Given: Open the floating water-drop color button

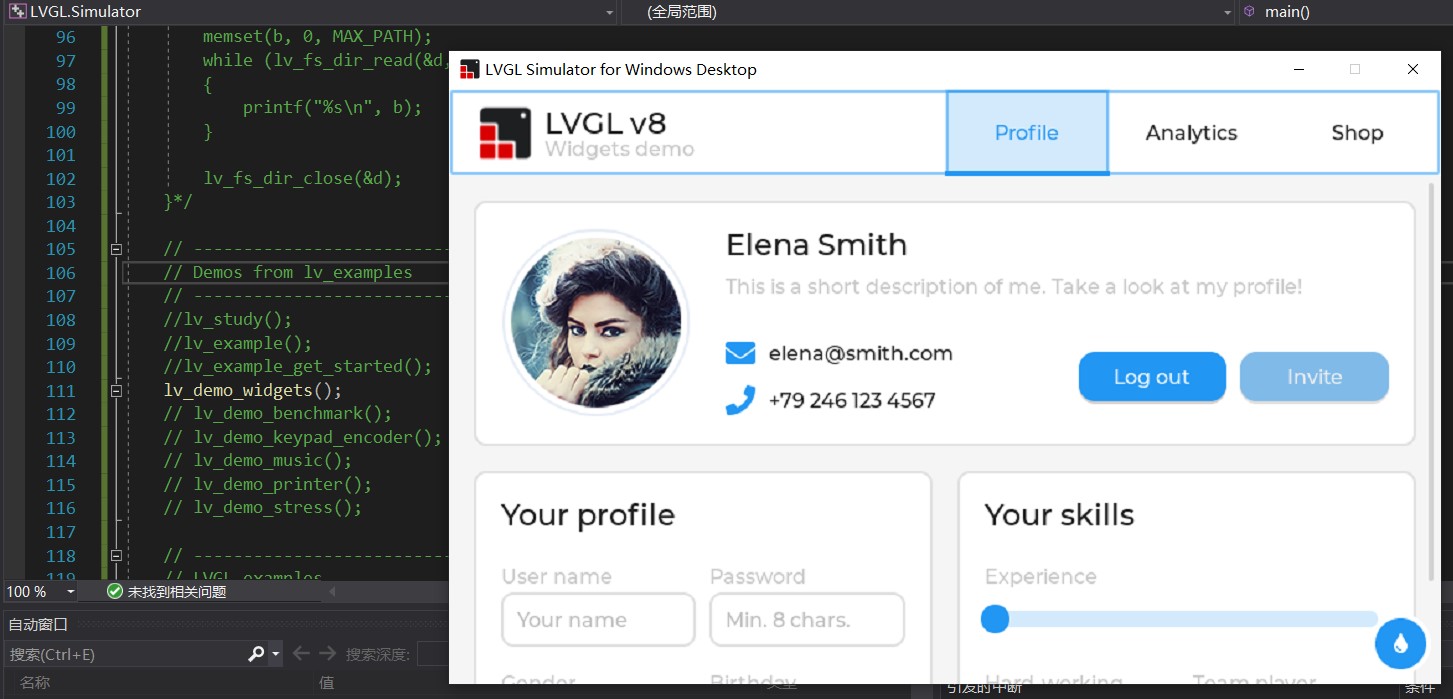Looking at the screenshot, I should (1400, 643).
